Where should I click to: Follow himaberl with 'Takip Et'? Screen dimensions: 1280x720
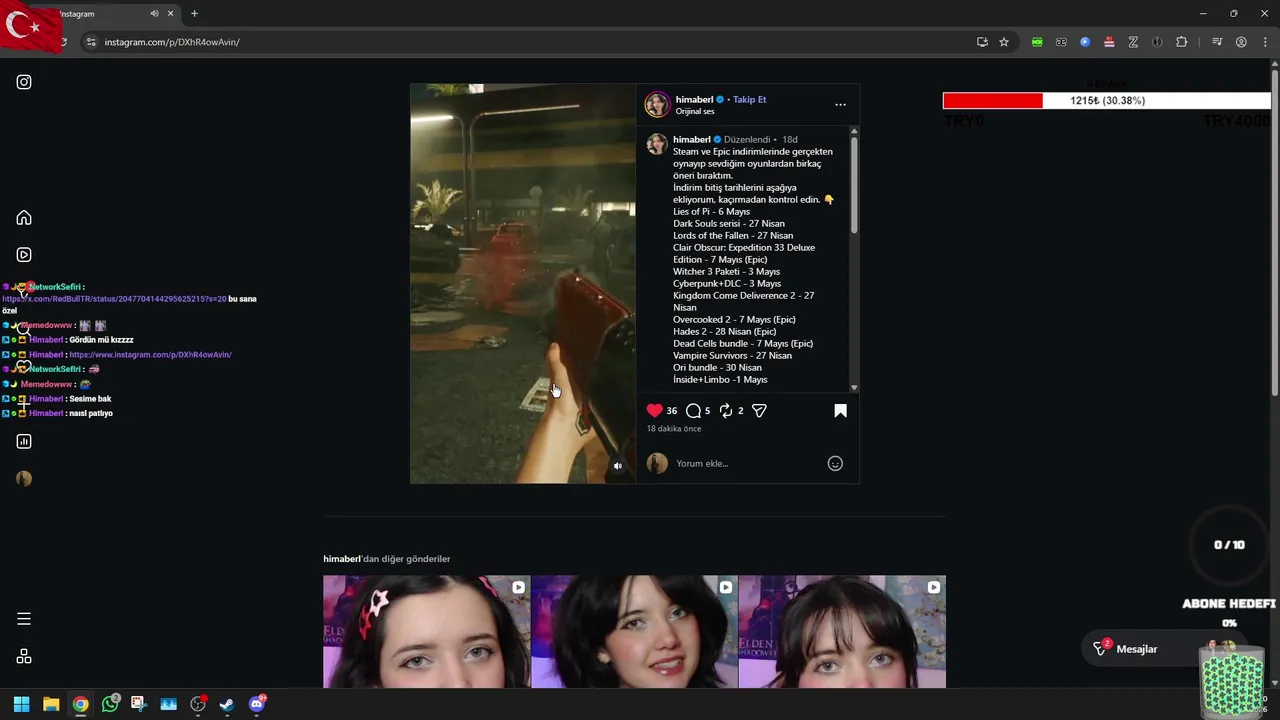pyautogui.click(x=749, y=99)
